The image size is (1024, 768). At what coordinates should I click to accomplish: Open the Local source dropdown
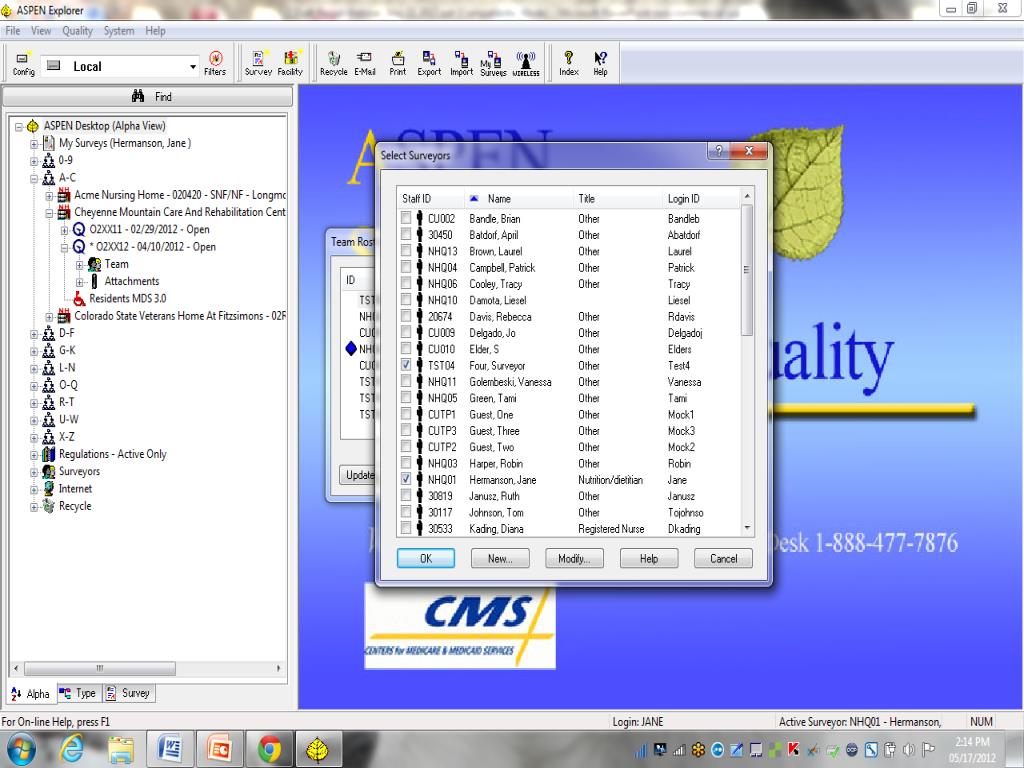click(x=193, y=67)
